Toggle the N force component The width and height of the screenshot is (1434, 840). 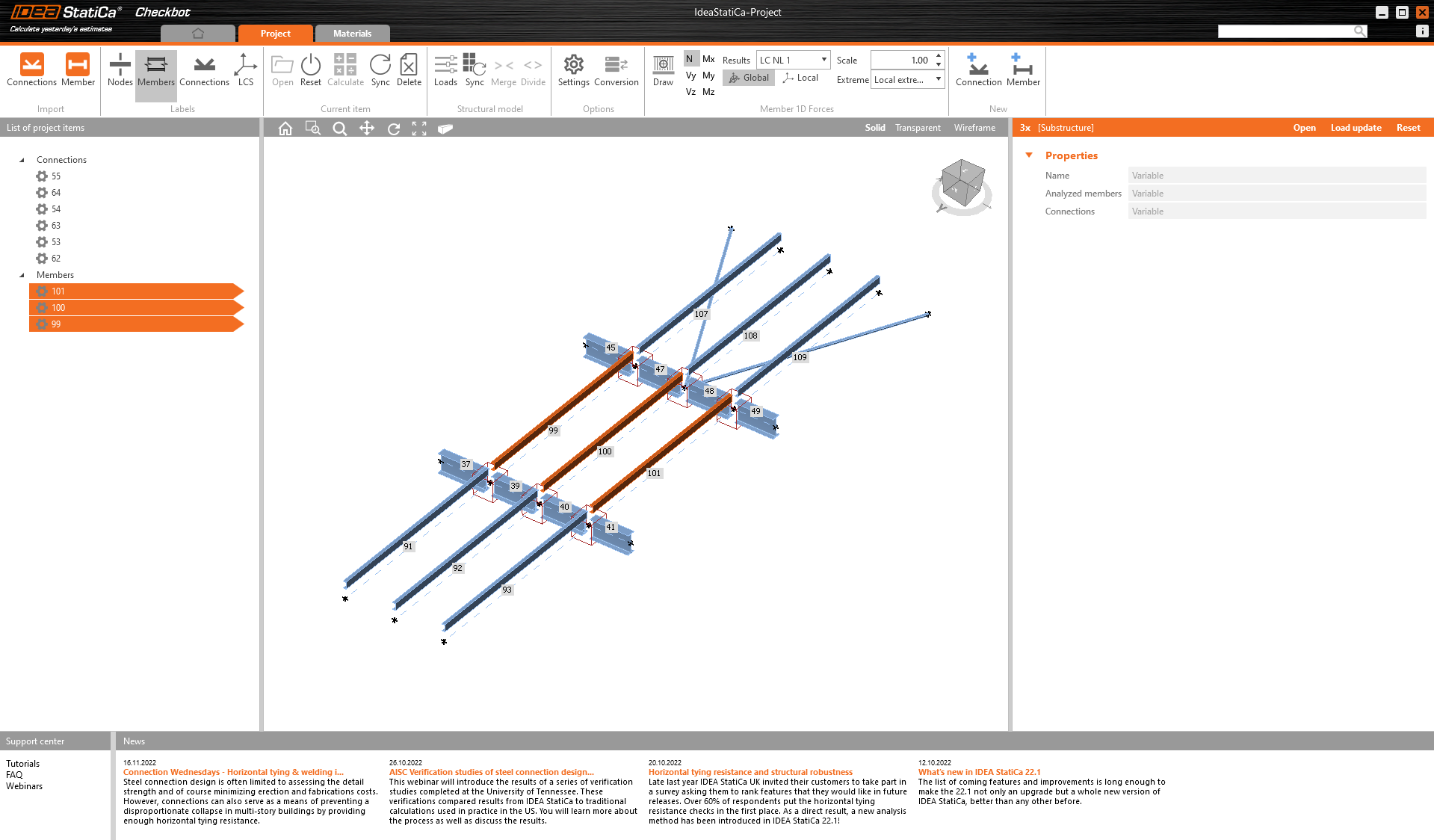click(690, 59)
